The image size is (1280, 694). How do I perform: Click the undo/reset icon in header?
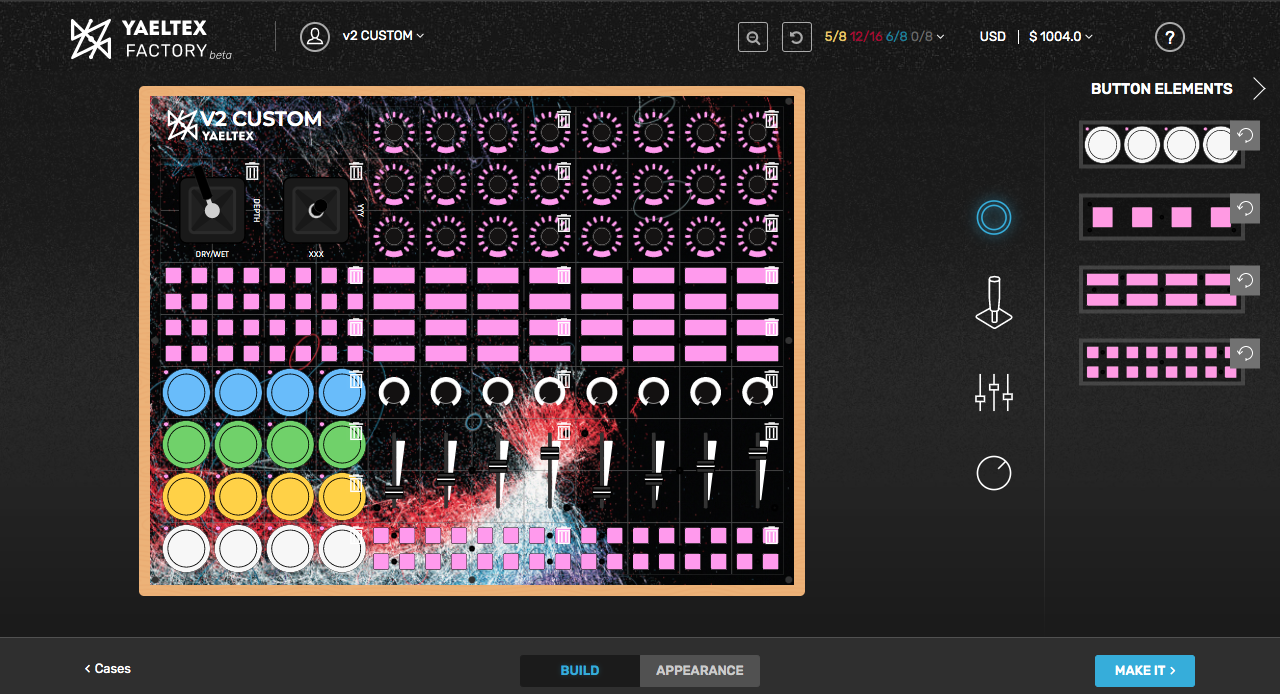796,37
